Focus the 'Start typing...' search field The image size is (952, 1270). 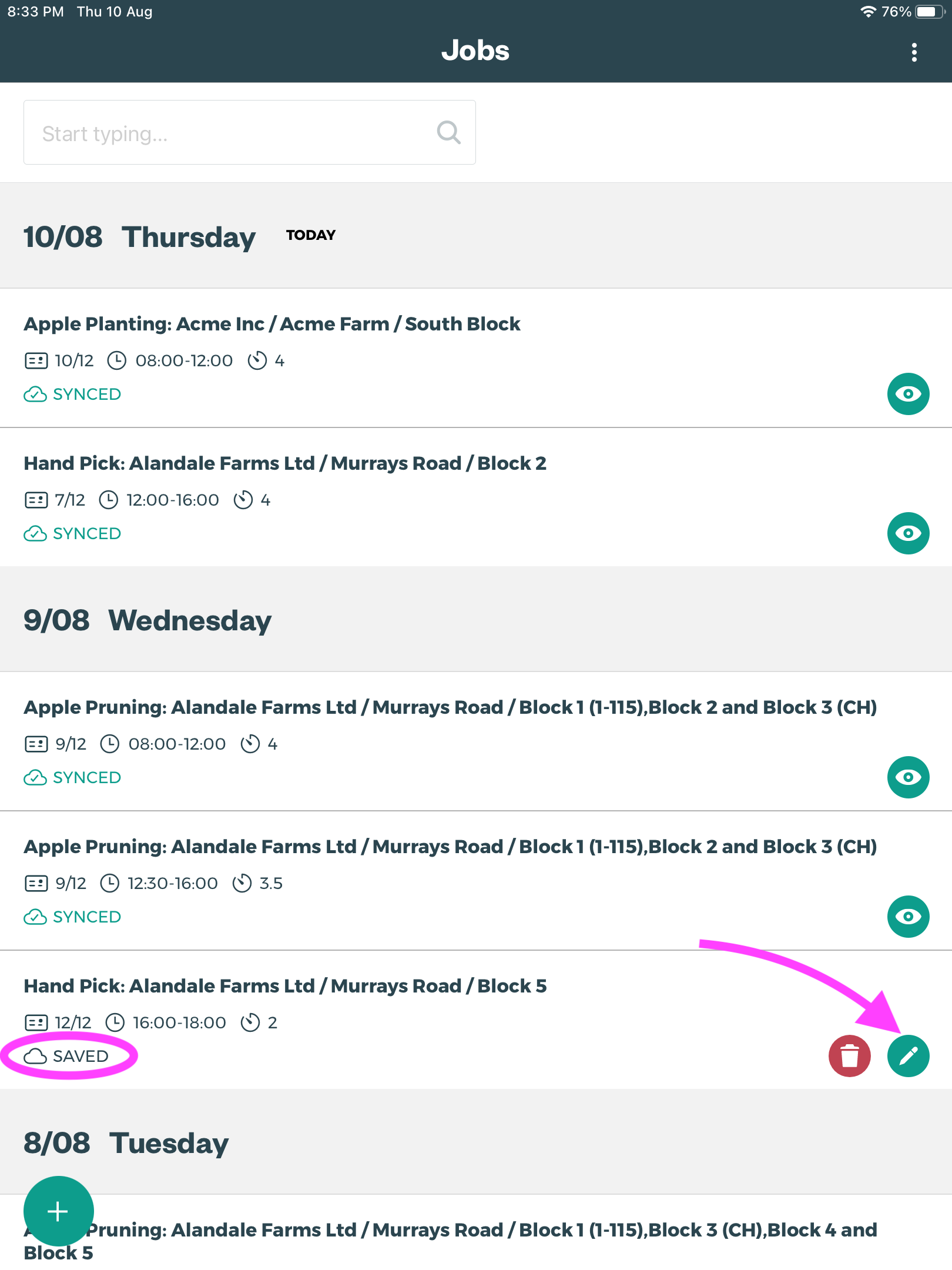pyautogui.click(x=229, y=133)
